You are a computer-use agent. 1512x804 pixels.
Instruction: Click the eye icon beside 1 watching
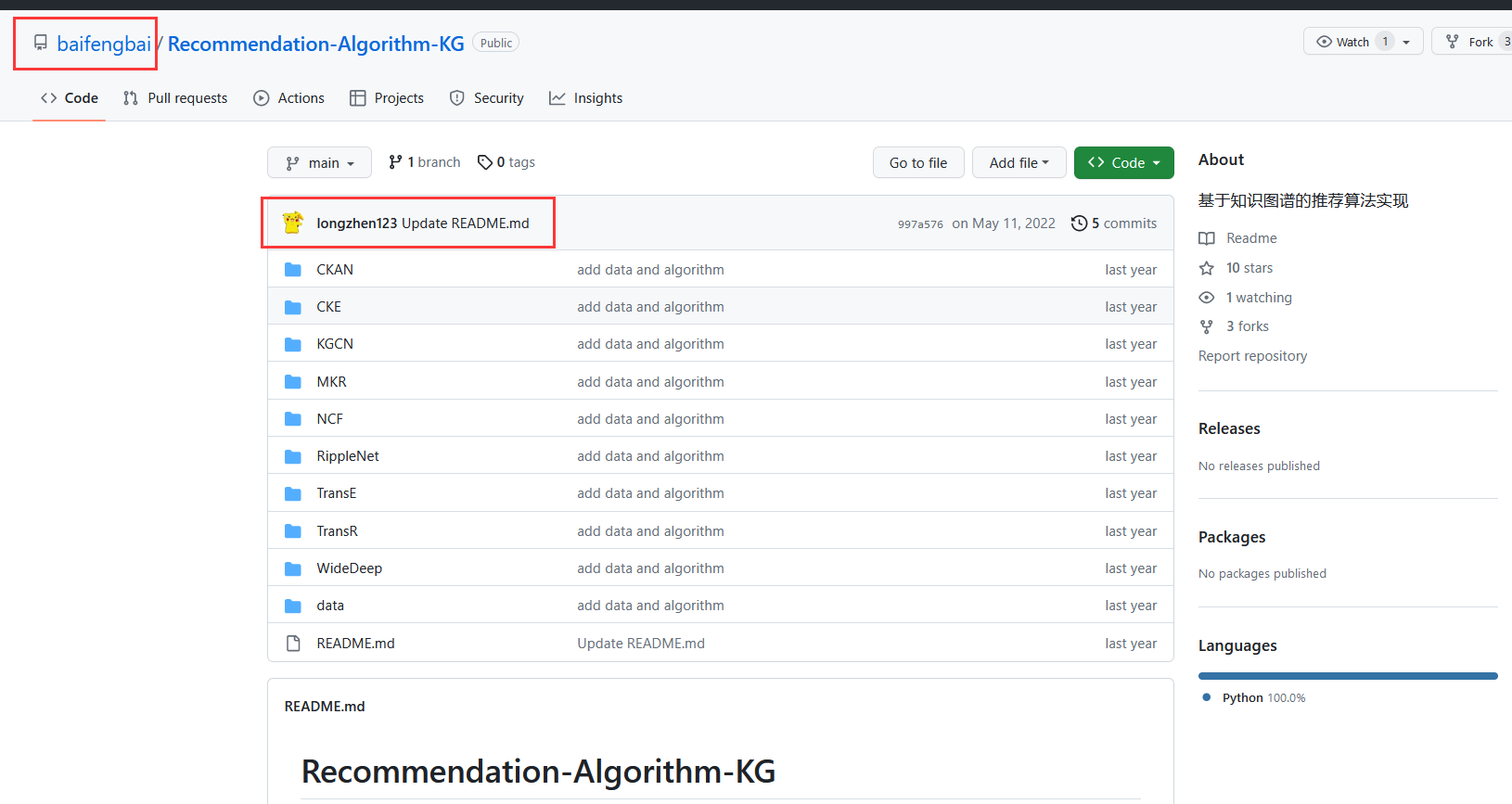click(1207, 298)
